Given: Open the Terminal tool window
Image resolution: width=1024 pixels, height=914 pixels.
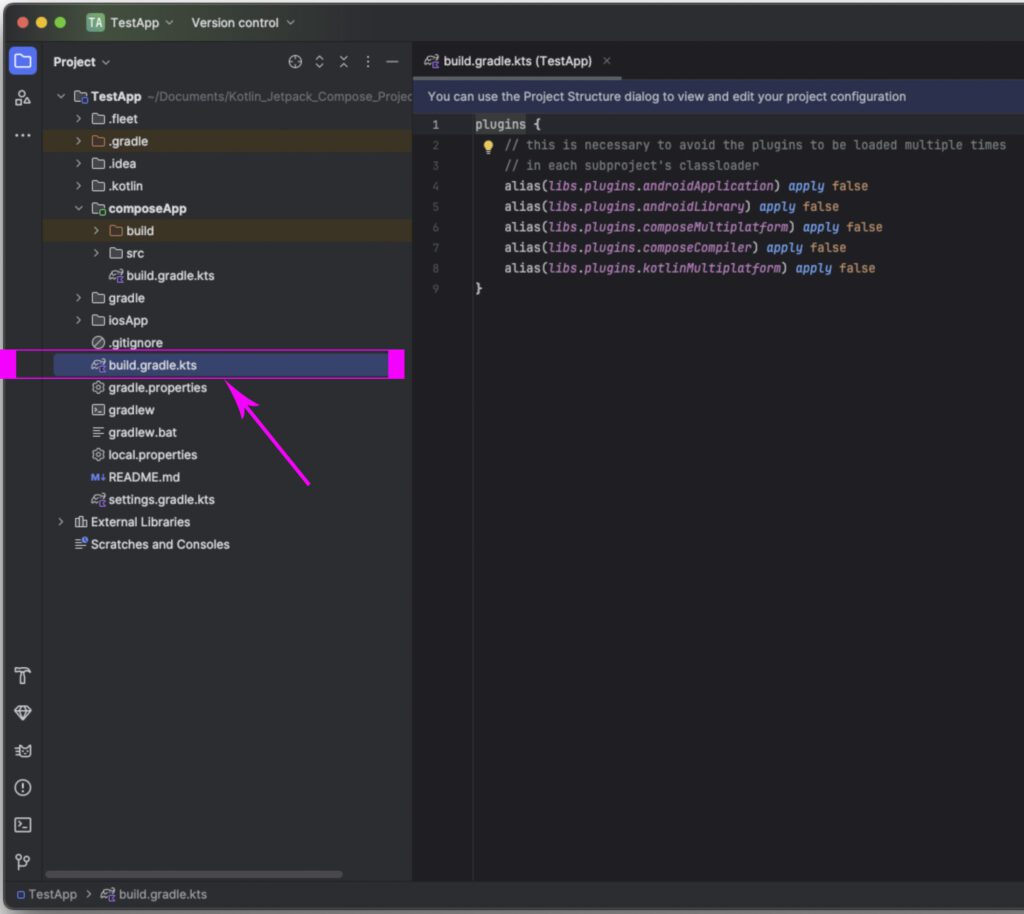Looking at the screenshot, I should [23, 825].
